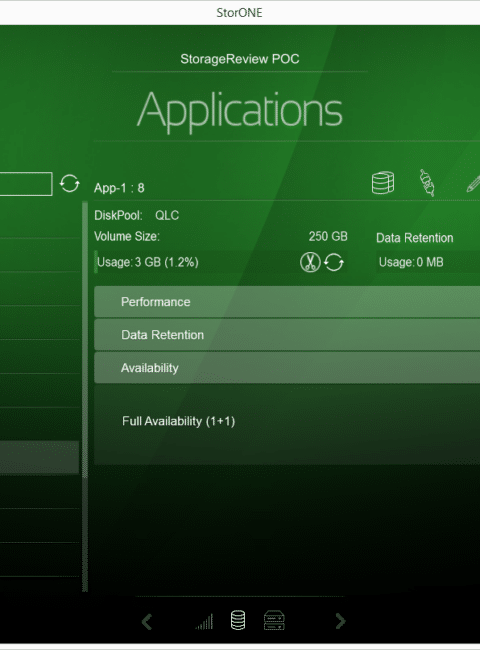Viewport: 480px width, 650px height.
Task: Go to previous page with the left chevron
Action: pyautogui.click(x=147, y=621)
